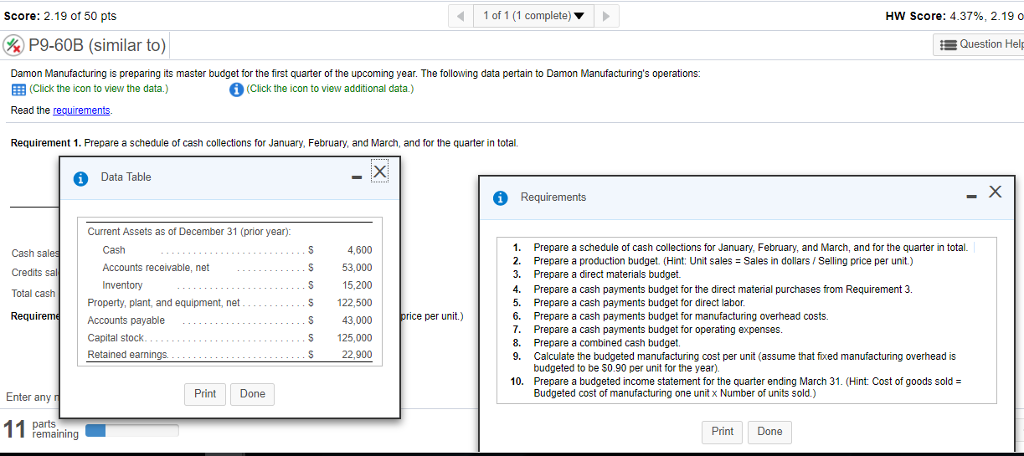
Task: Select Accounts payable value 43,000
Action: coord(357,320)
